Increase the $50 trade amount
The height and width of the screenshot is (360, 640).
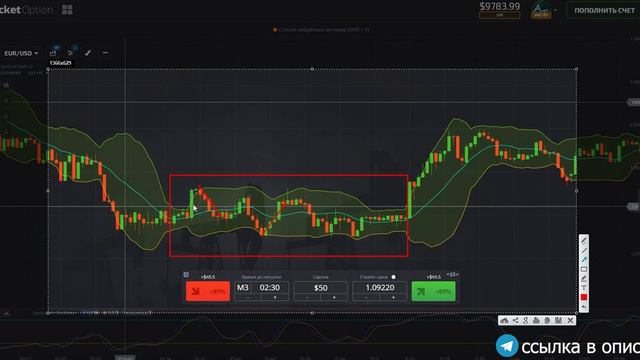pyautogui.click(x=334, y=298)
